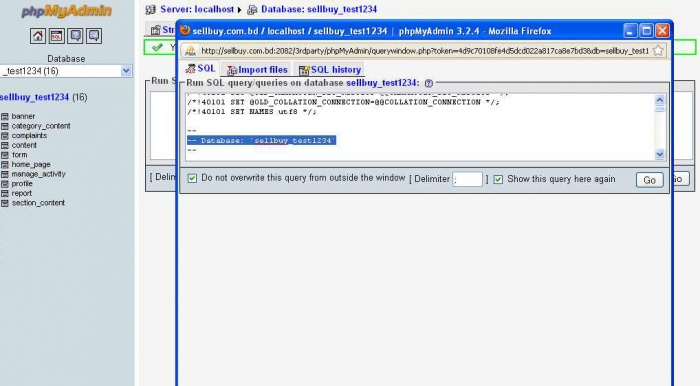This screenshot has width=700, height=386.
Task: Browse the manage_activity table icon
Action: (x=5, y=174)
